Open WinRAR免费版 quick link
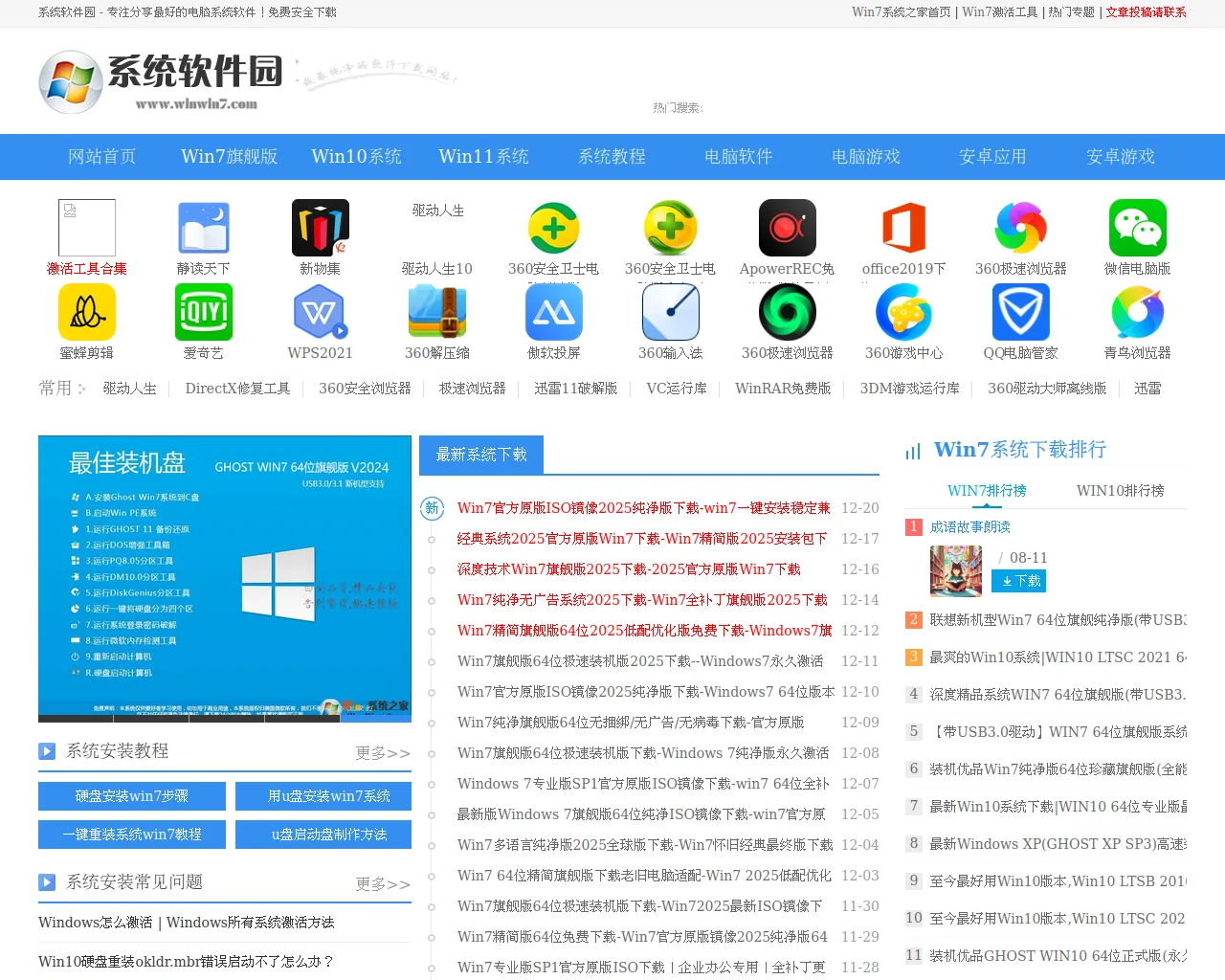This screenshot has height=980, width=1225. click(x=783, y=389)
